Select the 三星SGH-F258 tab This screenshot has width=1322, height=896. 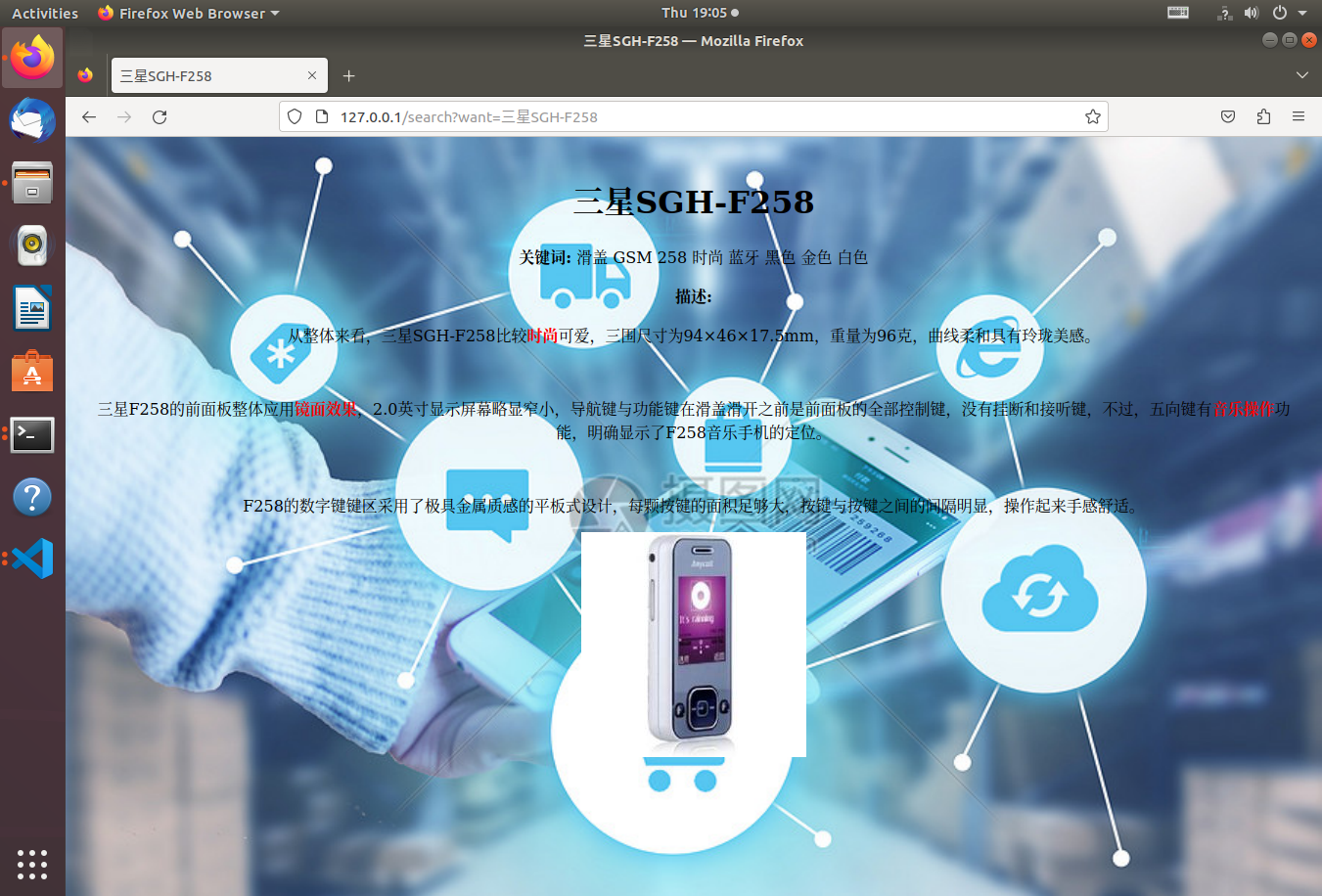point(219,75)
